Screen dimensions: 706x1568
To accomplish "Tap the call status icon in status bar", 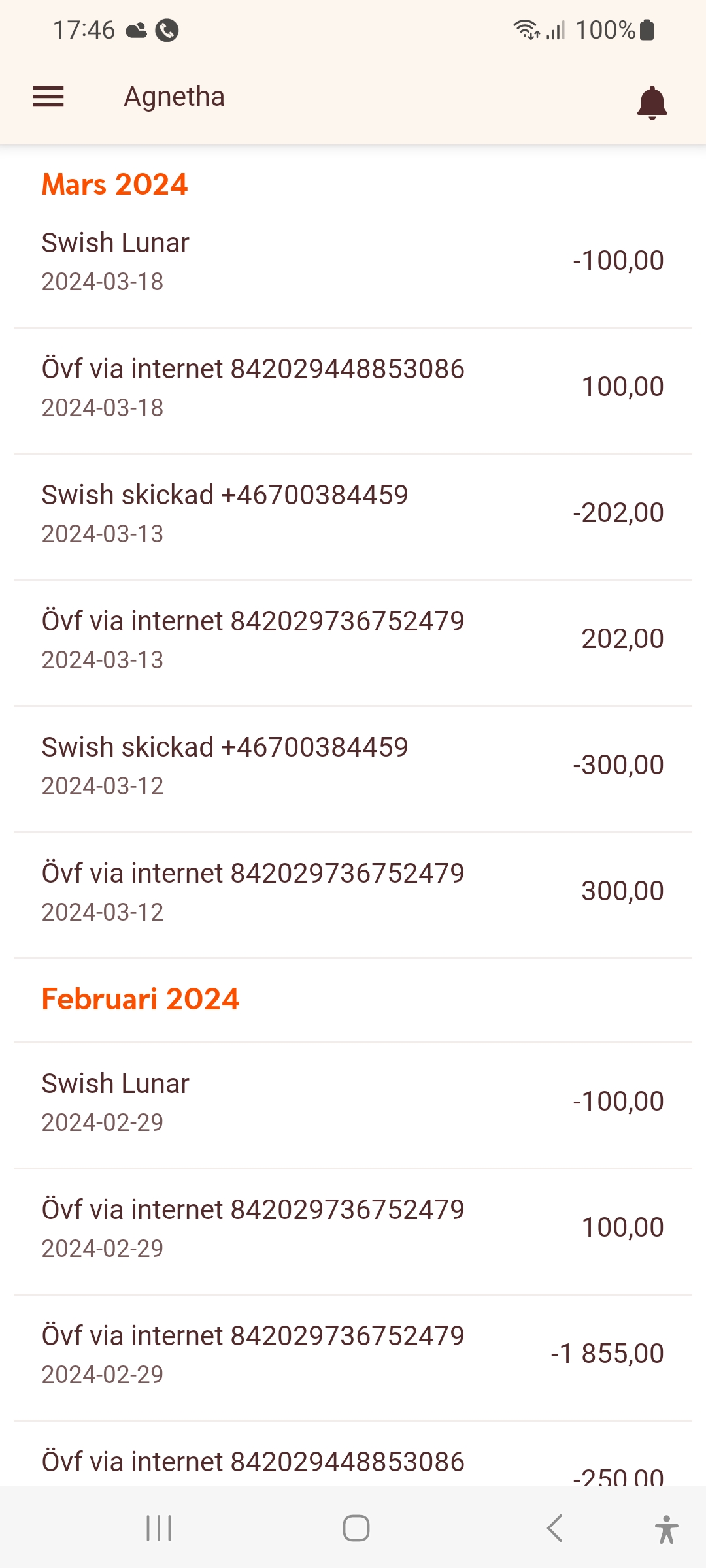I will tap(167, 30).
